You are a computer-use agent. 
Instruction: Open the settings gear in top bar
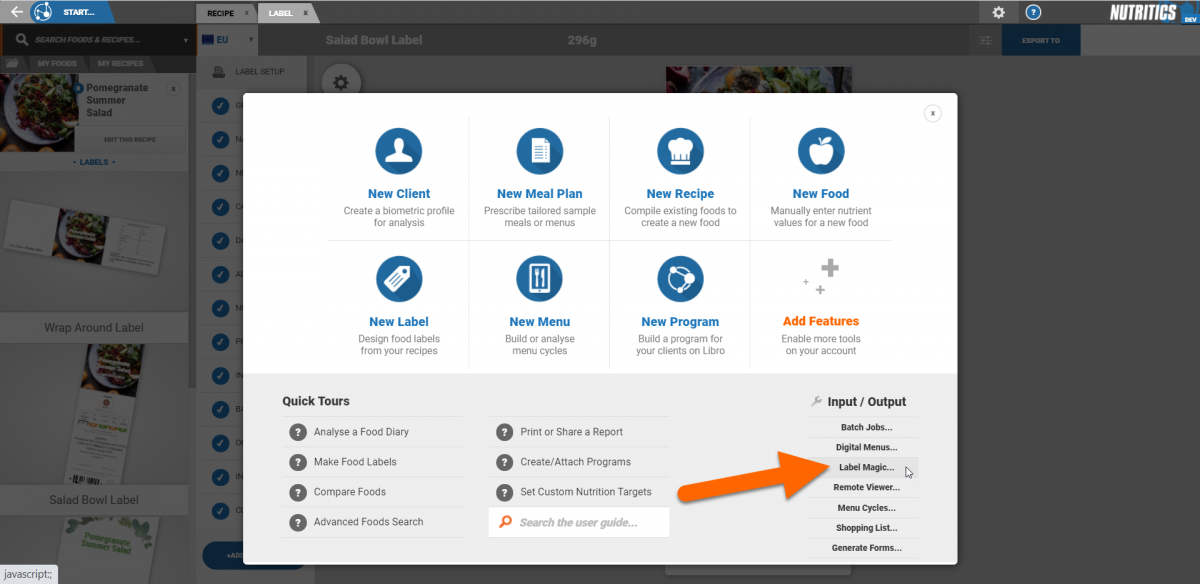click(x=998, y=13)
